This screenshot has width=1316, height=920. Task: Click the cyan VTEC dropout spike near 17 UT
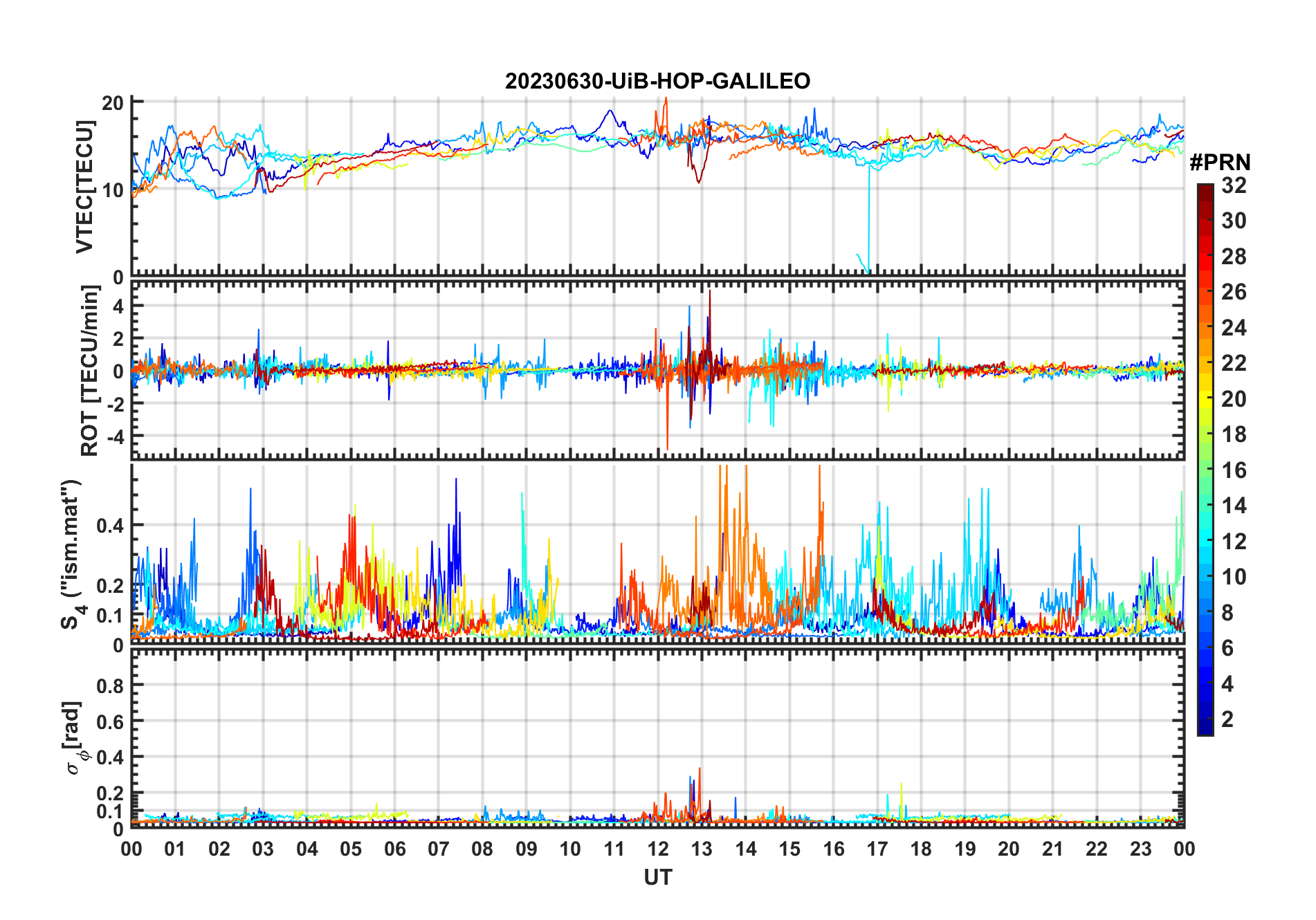pyautogui.click(x=869, y=221)
